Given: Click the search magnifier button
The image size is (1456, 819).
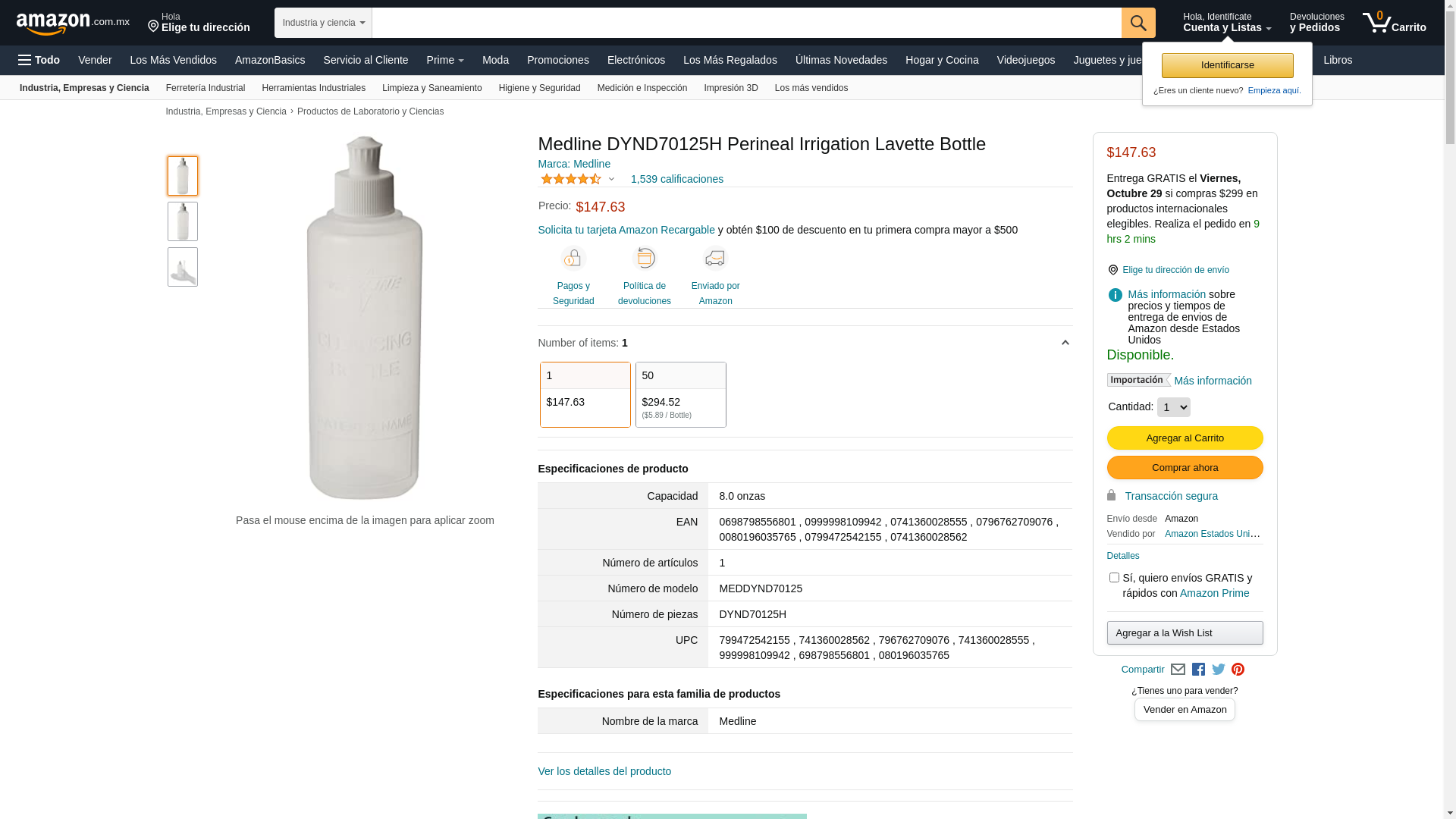Looking at the screenshot, I should (x=1137, y=23).
